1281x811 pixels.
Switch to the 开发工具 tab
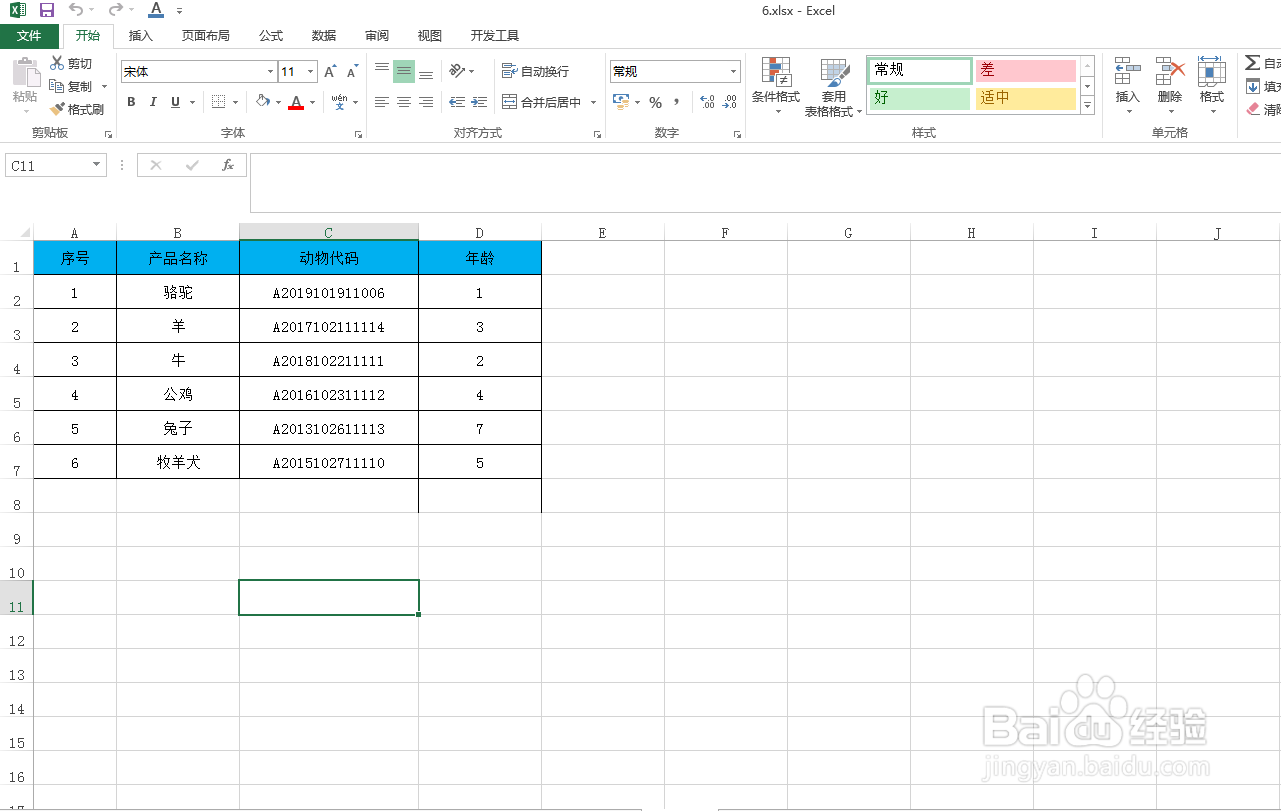[495, 36]
